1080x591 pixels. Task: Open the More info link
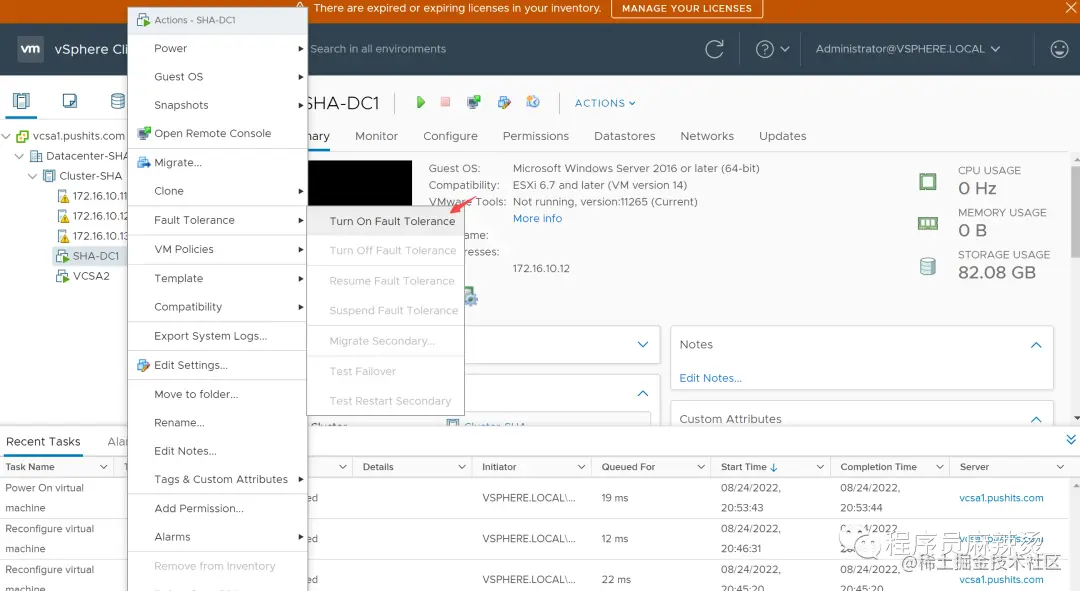537,218
